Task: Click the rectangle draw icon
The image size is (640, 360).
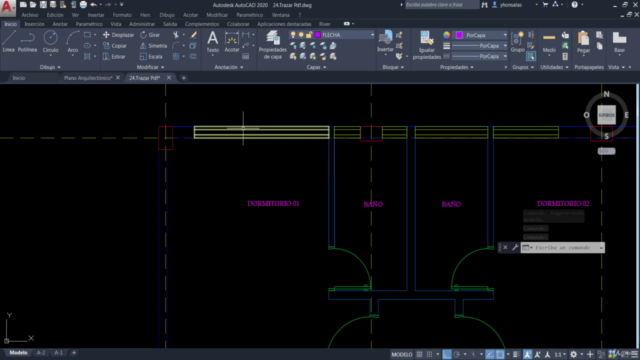Action: 87,35
